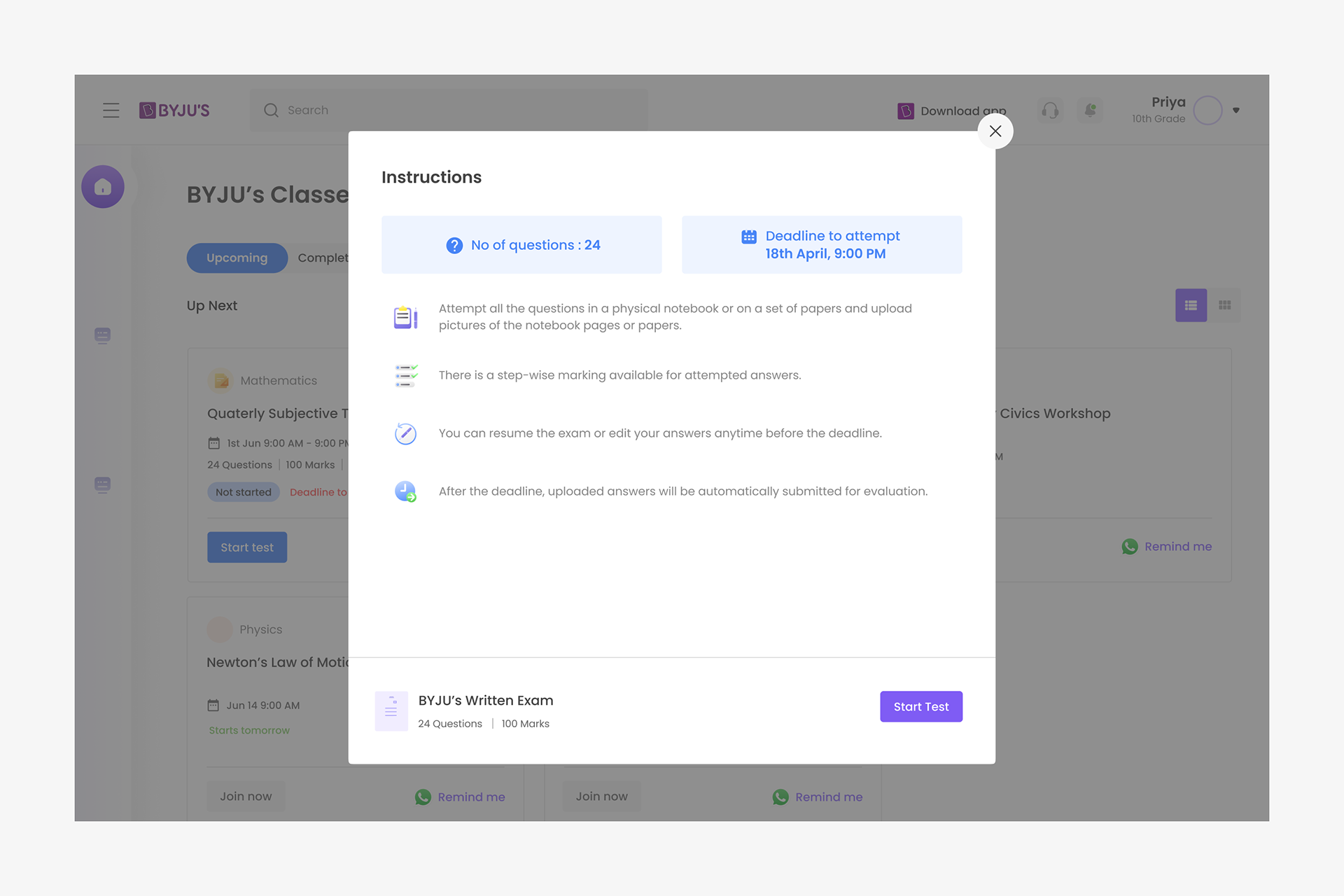Click the BYJU'S logo
The width and height of the screenshot is (1344, 896).
coord(174,111)
